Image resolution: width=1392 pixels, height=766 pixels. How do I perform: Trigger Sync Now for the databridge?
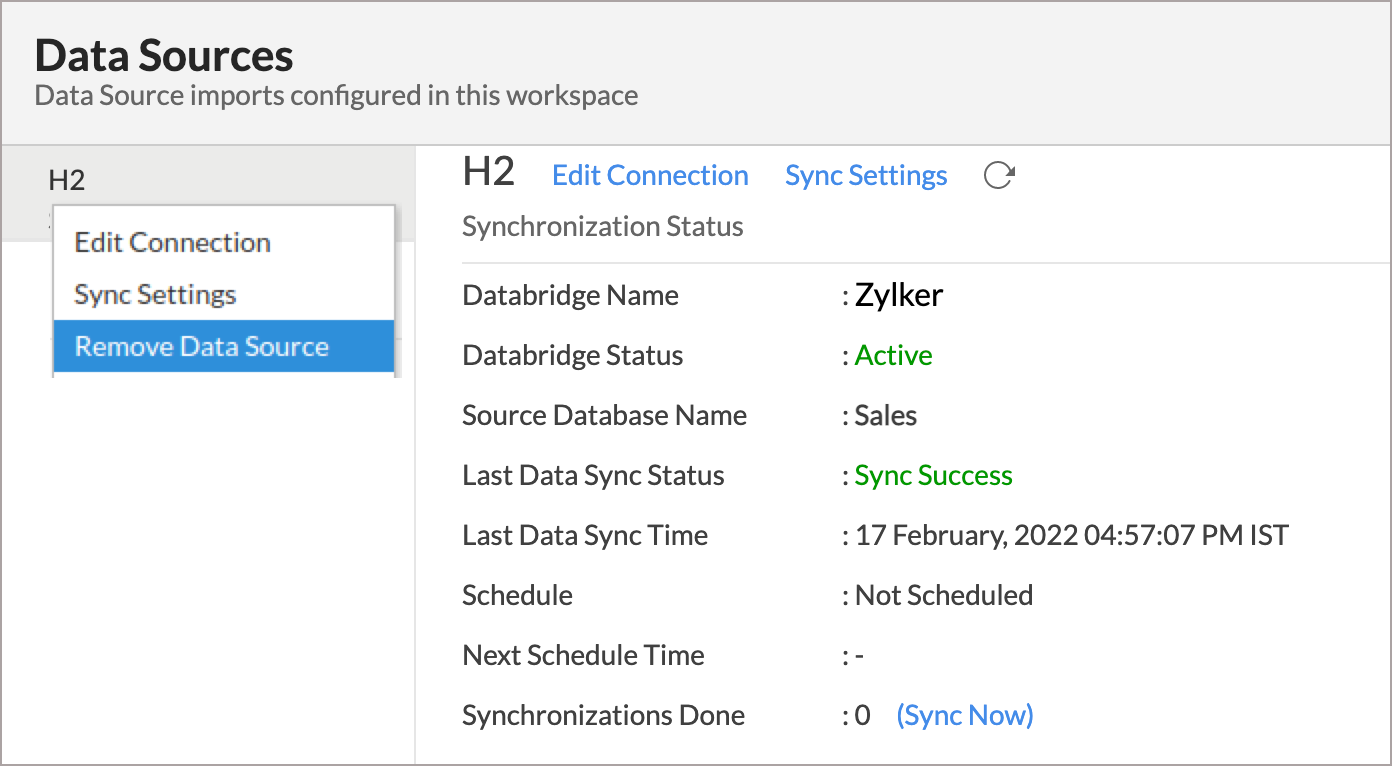pos(964,714)
